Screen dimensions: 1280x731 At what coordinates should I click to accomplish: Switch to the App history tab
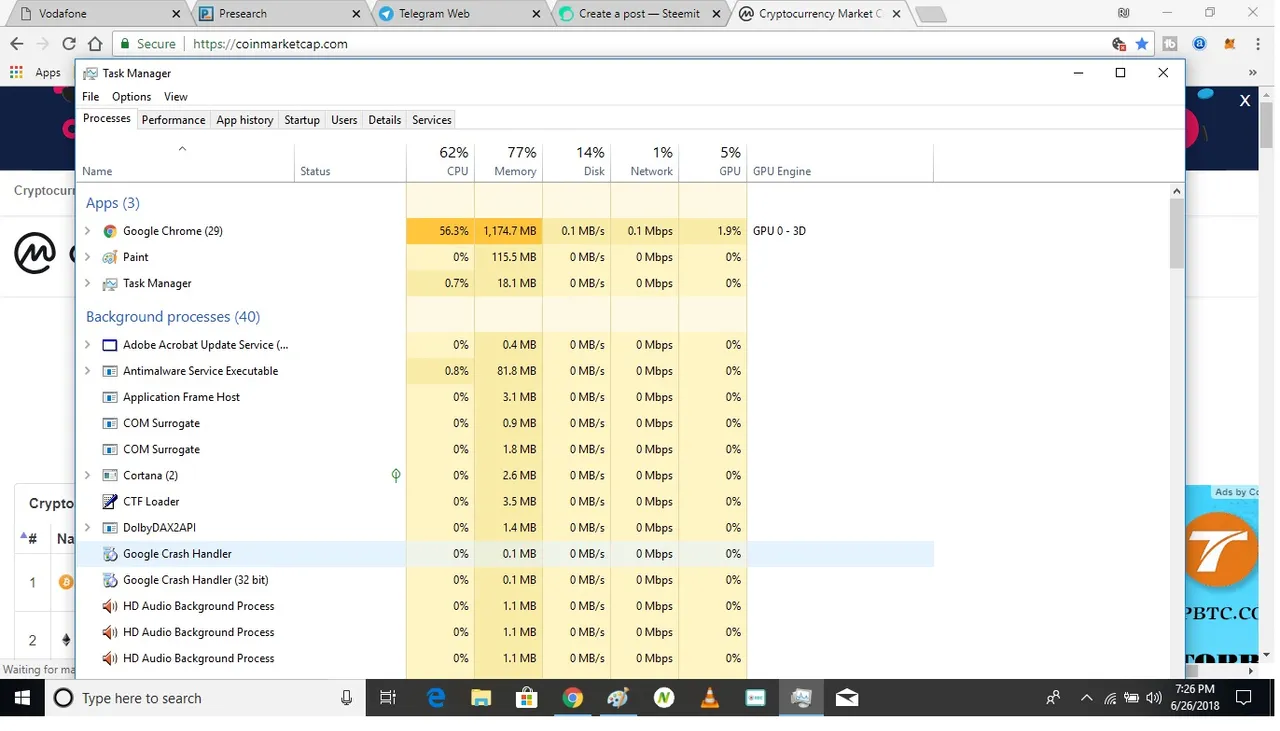point(245,120)
